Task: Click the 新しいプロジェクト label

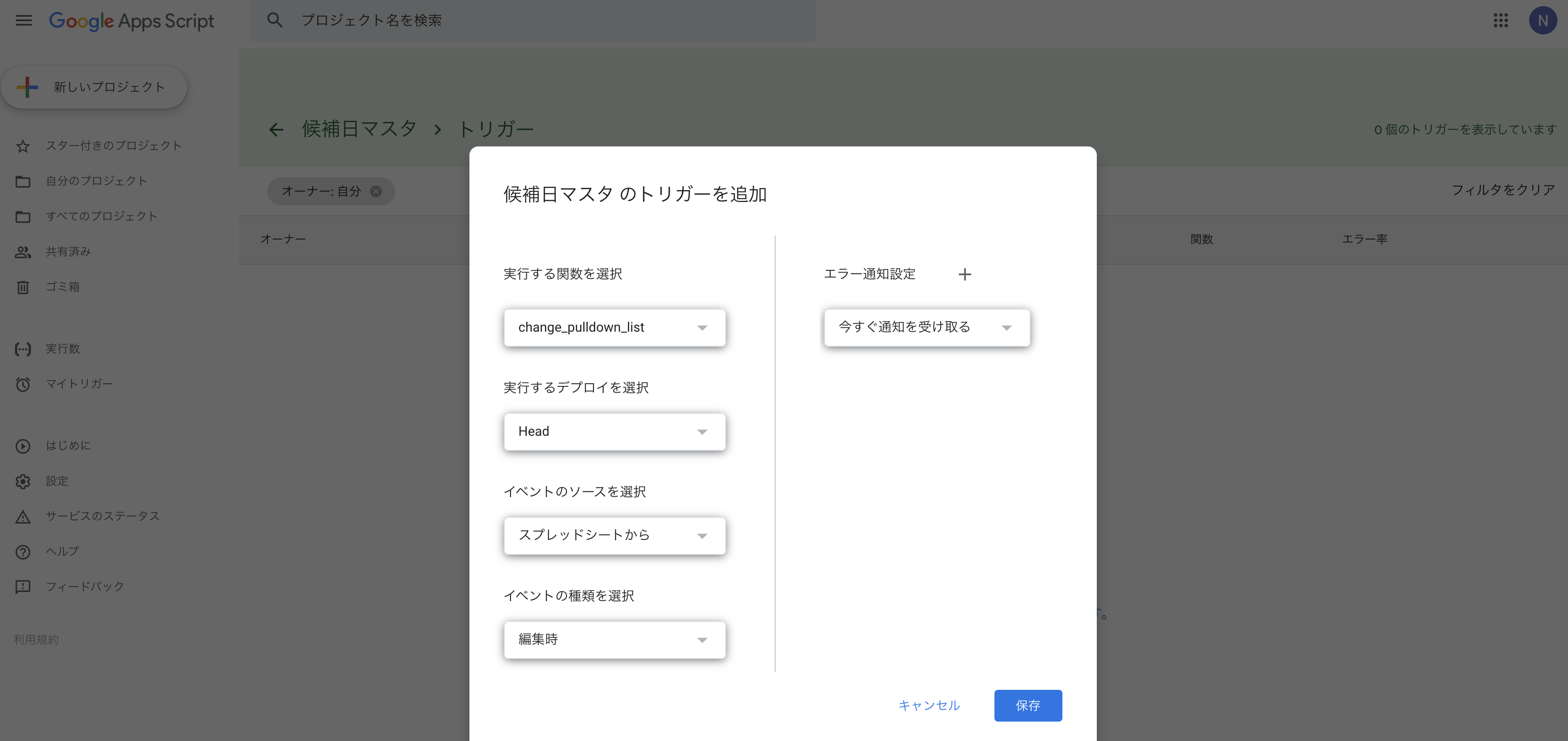Action: [x=109, y=87]
